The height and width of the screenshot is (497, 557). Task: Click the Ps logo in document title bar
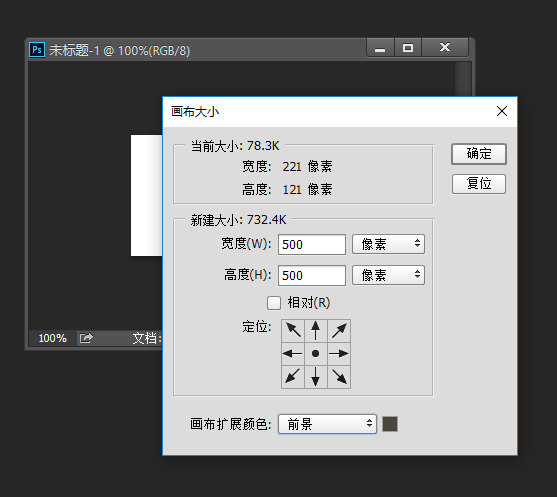(x=37, y=50)
